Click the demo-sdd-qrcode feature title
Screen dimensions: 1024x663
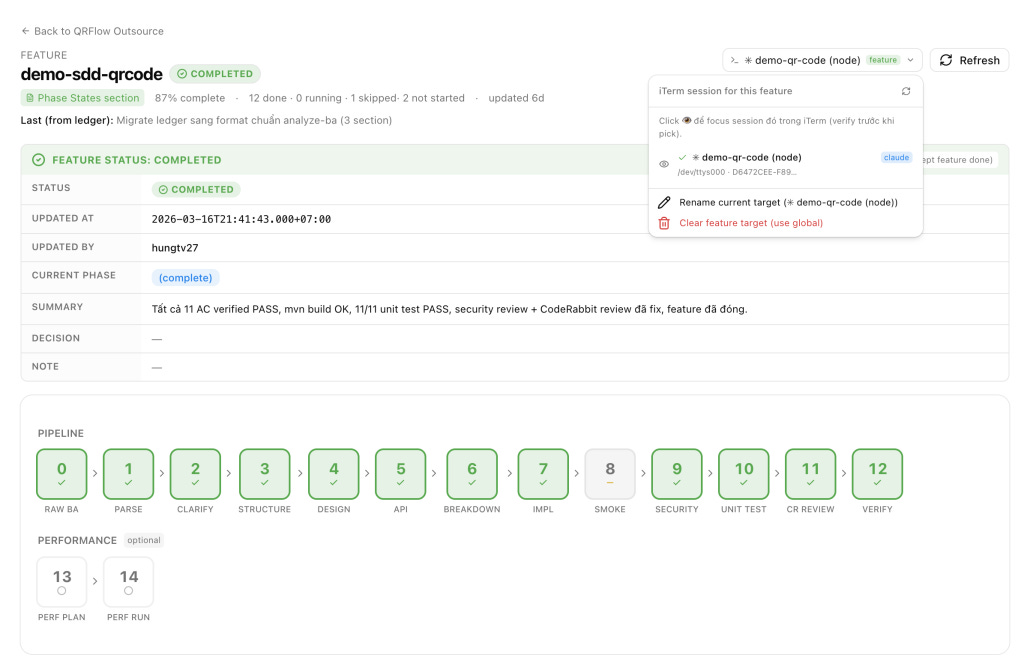pyautogui.click(x=91, y=74)
